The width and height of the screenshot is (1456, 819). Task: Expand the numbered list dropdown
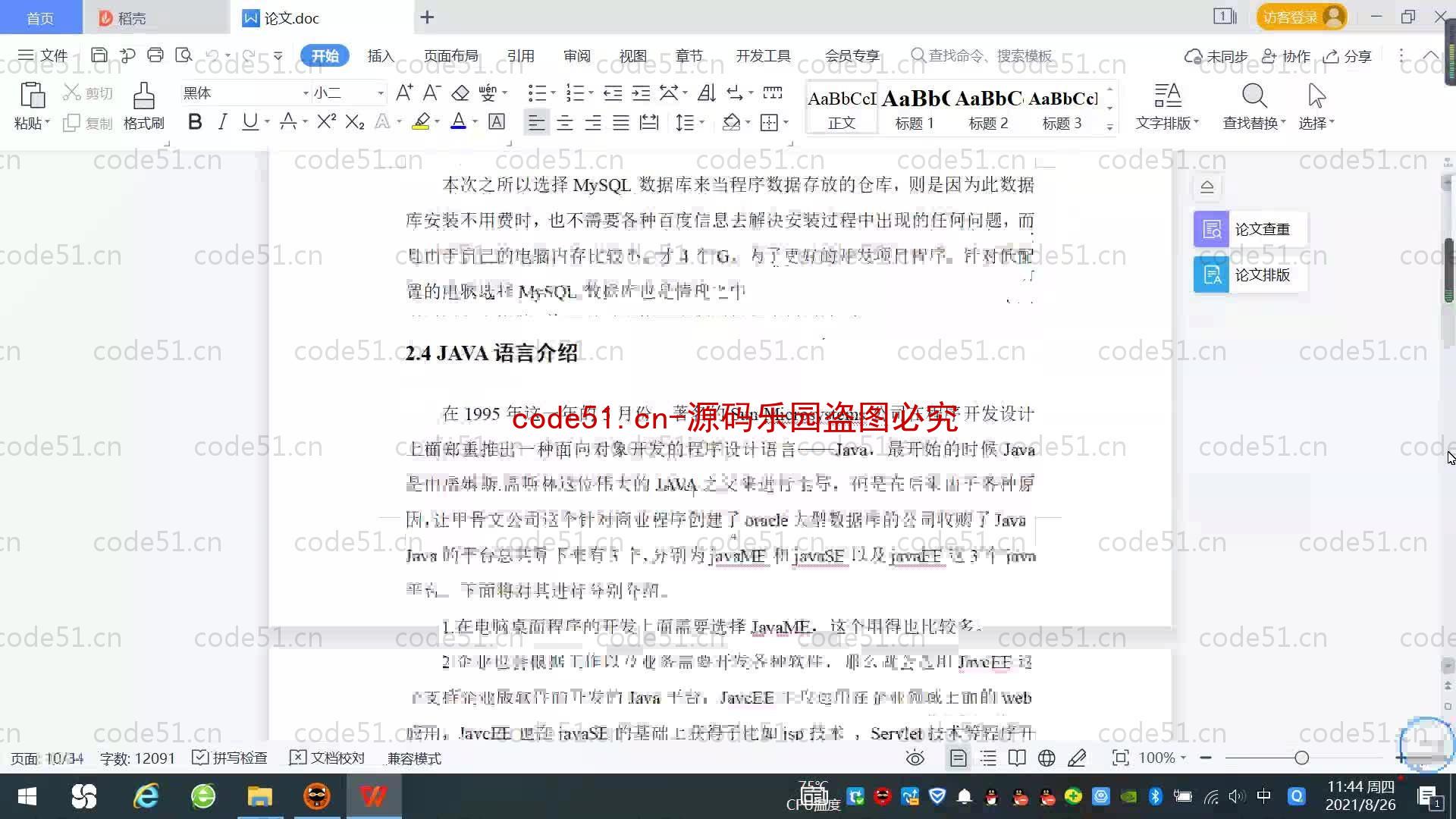[591, 93]
